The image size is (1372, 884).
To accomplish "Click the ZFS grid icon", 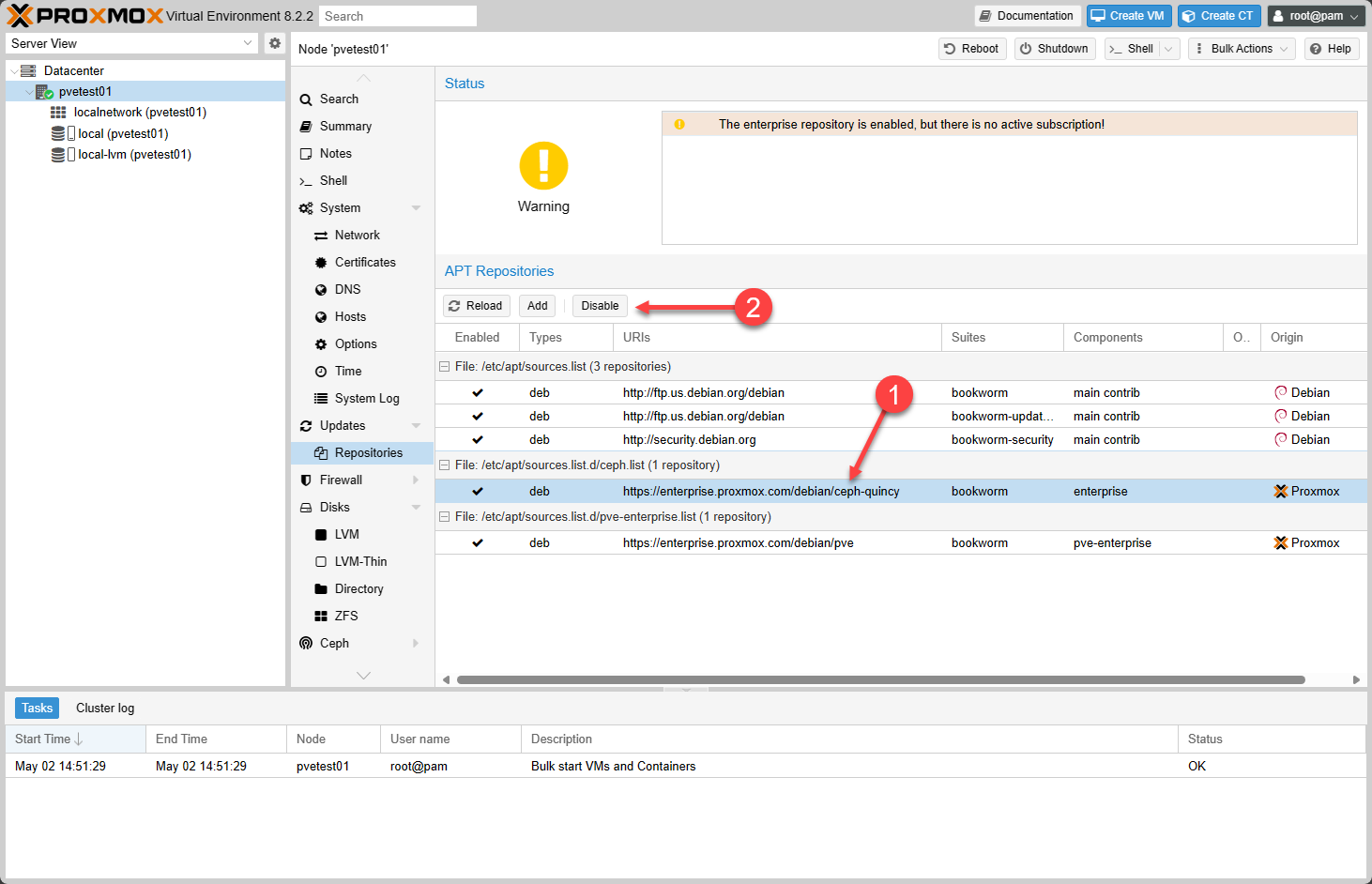I will point(321,617).
